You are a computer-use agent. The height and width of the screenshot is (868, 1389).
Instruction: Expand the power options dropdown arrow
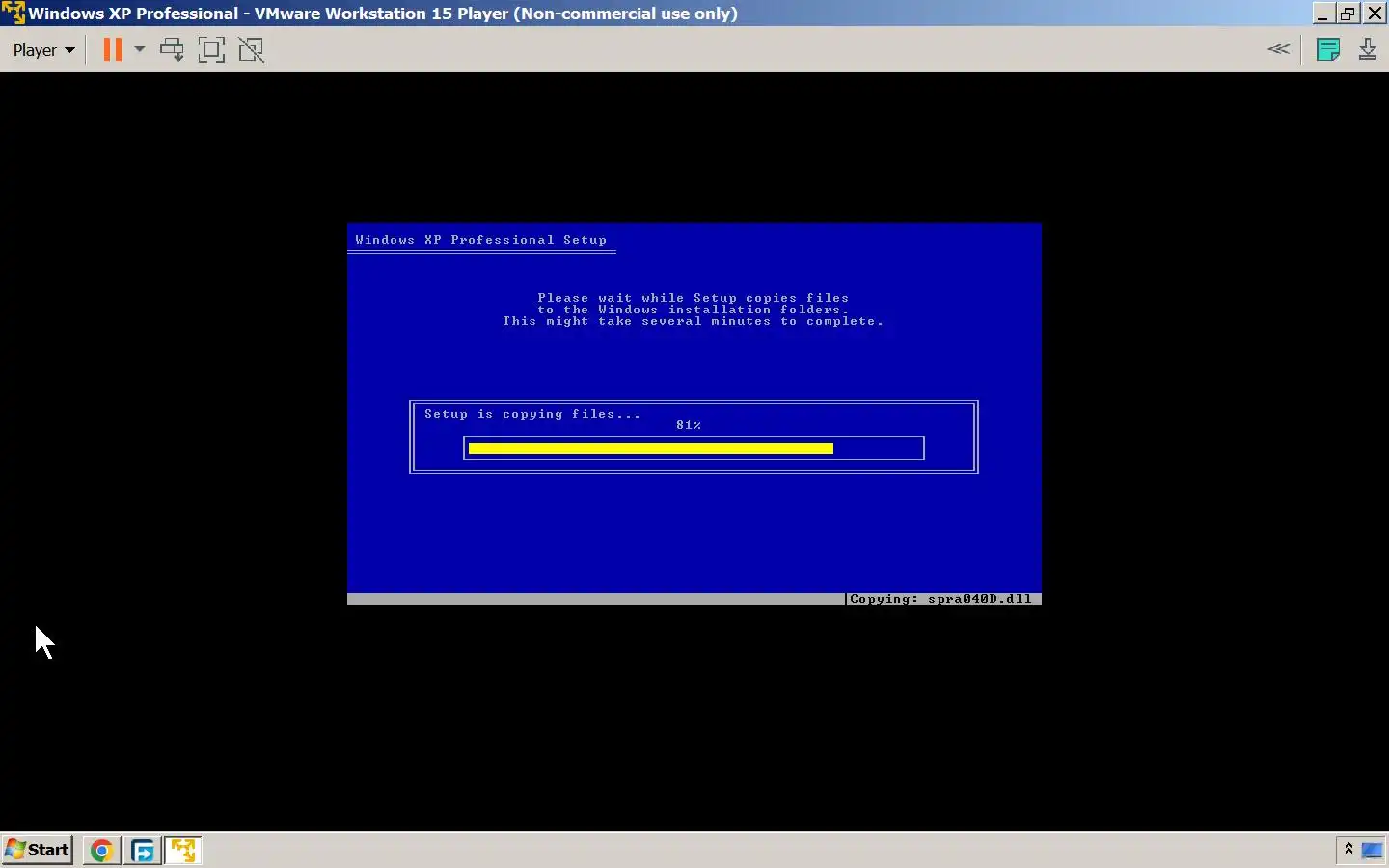[139, 49]
